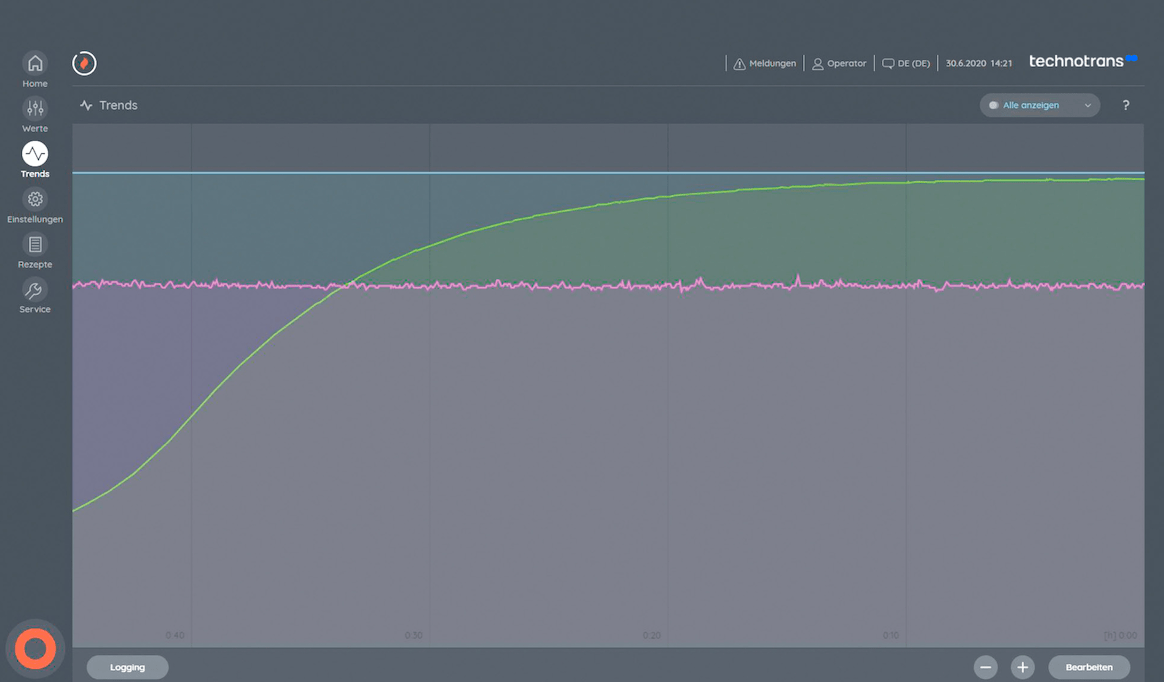Screen dimensions: 1164x682
Task: Open the Rezepte recipes section
Action: click(x=35, y=244)
